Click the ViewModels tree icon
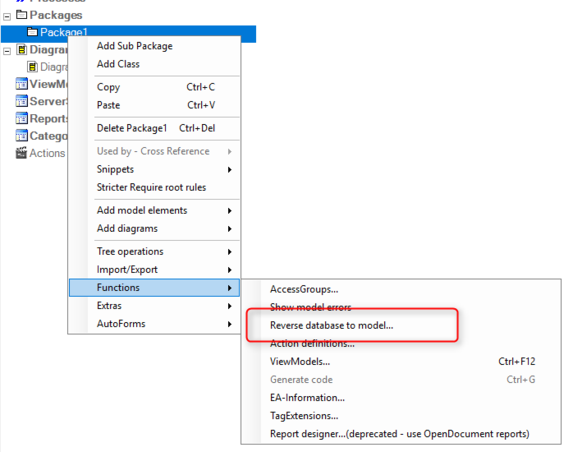Image resolution: width=564 pixels, height=452 pixels. (x=22, y=84)
